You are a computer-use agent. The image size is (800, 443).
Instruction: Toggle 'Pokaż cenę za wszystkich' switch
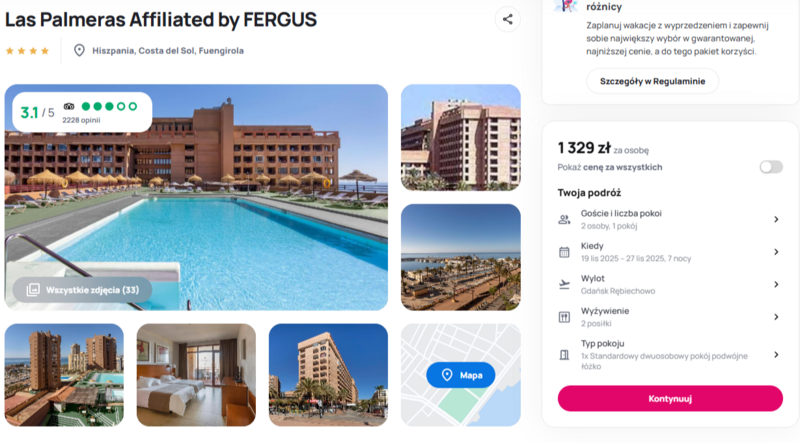(770, 167)
